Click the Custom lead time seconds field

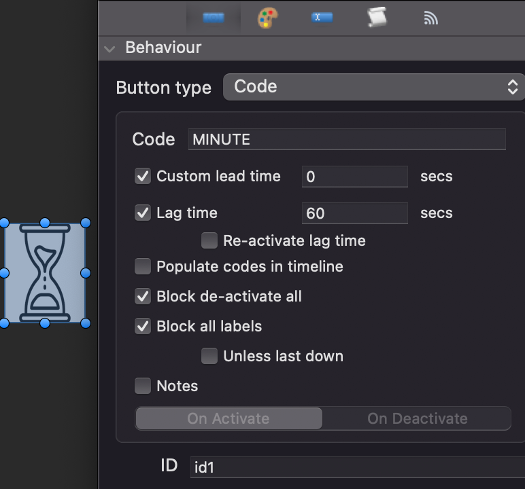[x=355, y=177]
